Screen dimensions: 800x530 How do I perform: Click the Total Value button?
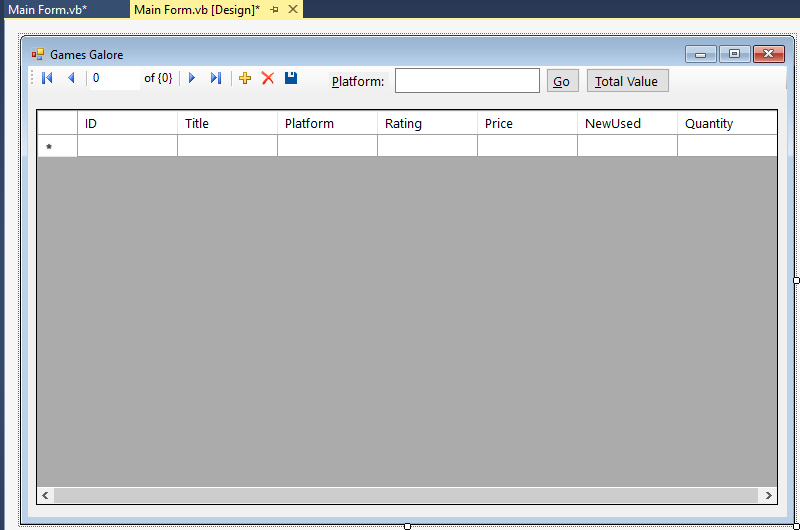click(x=627, y=81)
